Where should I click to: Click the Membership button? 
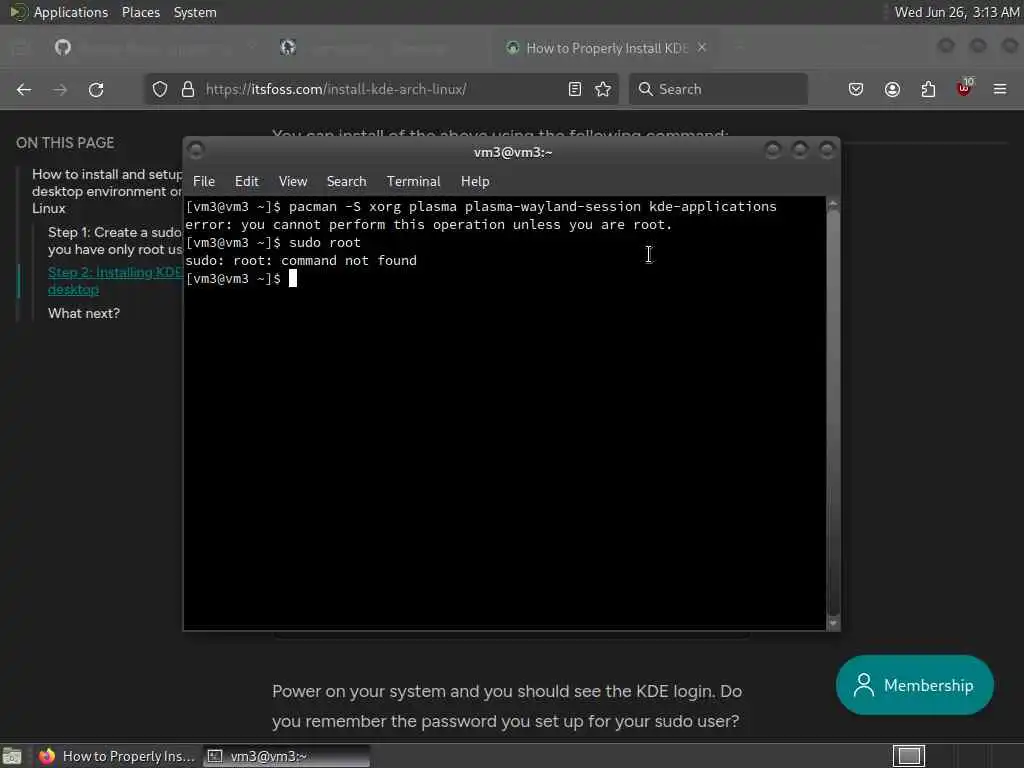914,685
